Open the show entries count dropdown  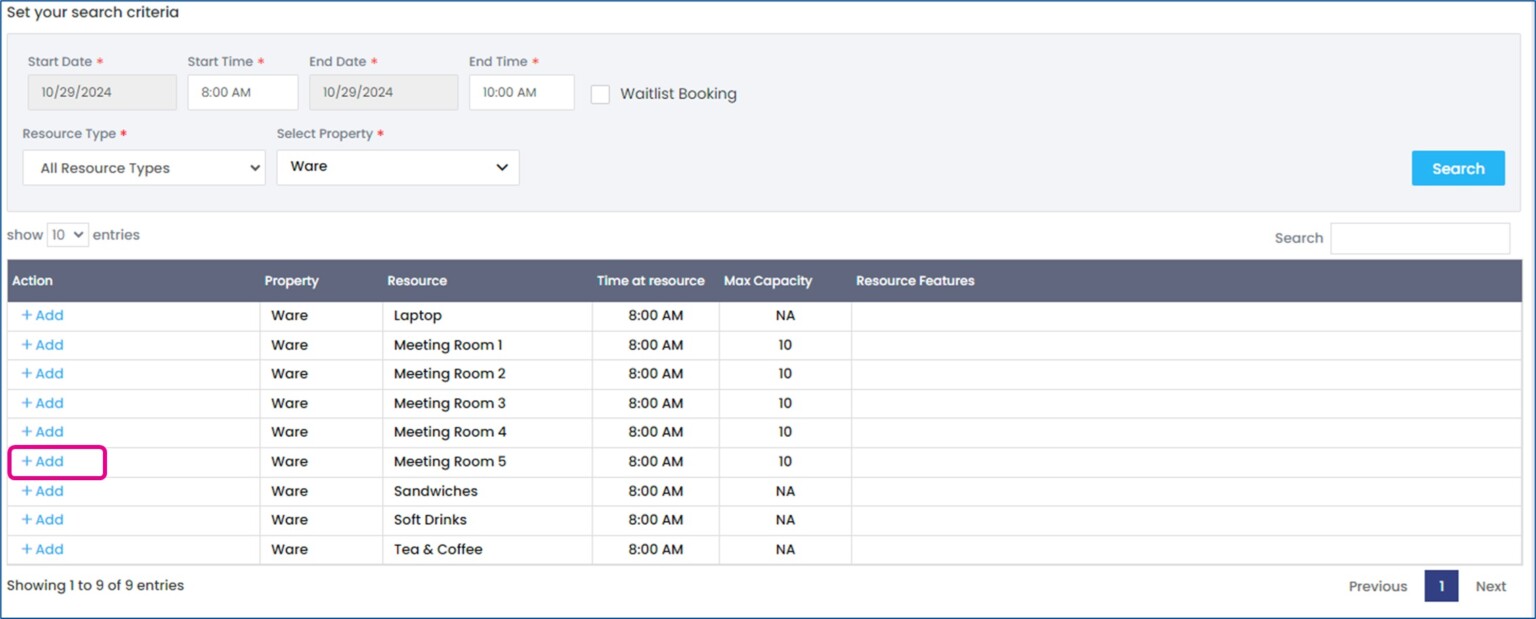pos(68,235)
